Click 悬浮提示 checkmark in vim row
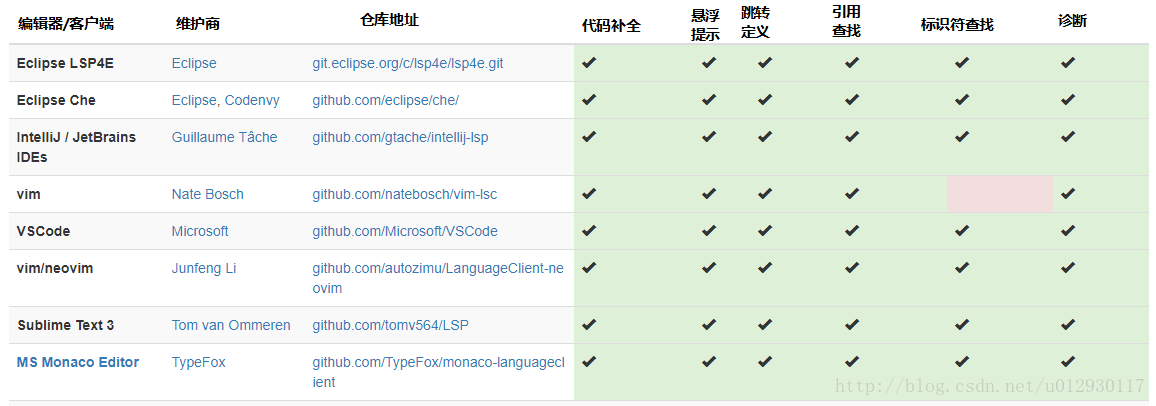Screen dimensions: 1156x406 click(x=708, y=194)
